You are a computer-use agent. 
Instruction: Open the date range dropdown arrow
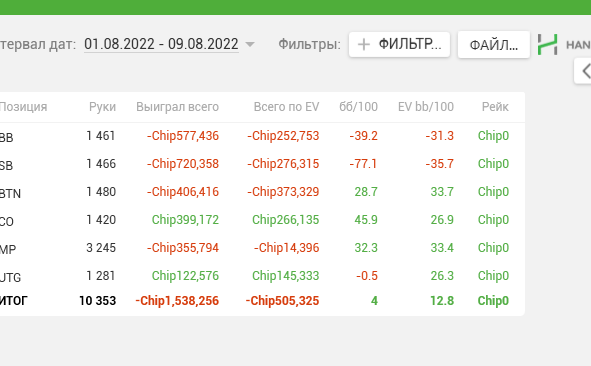[250, 44]
